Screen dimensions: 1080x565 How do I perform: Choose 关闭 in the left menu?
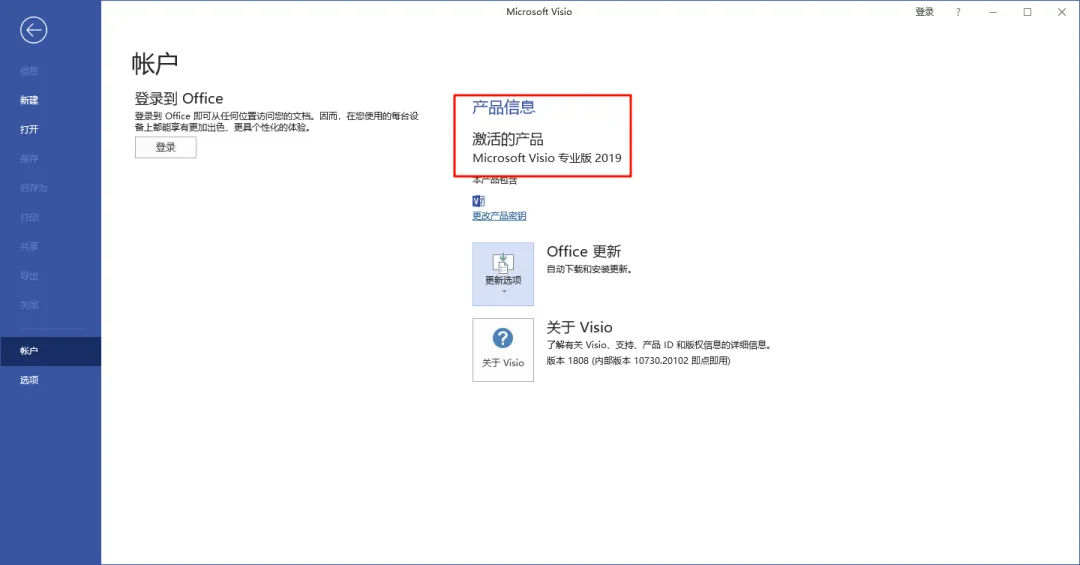[x=29, y=305]
